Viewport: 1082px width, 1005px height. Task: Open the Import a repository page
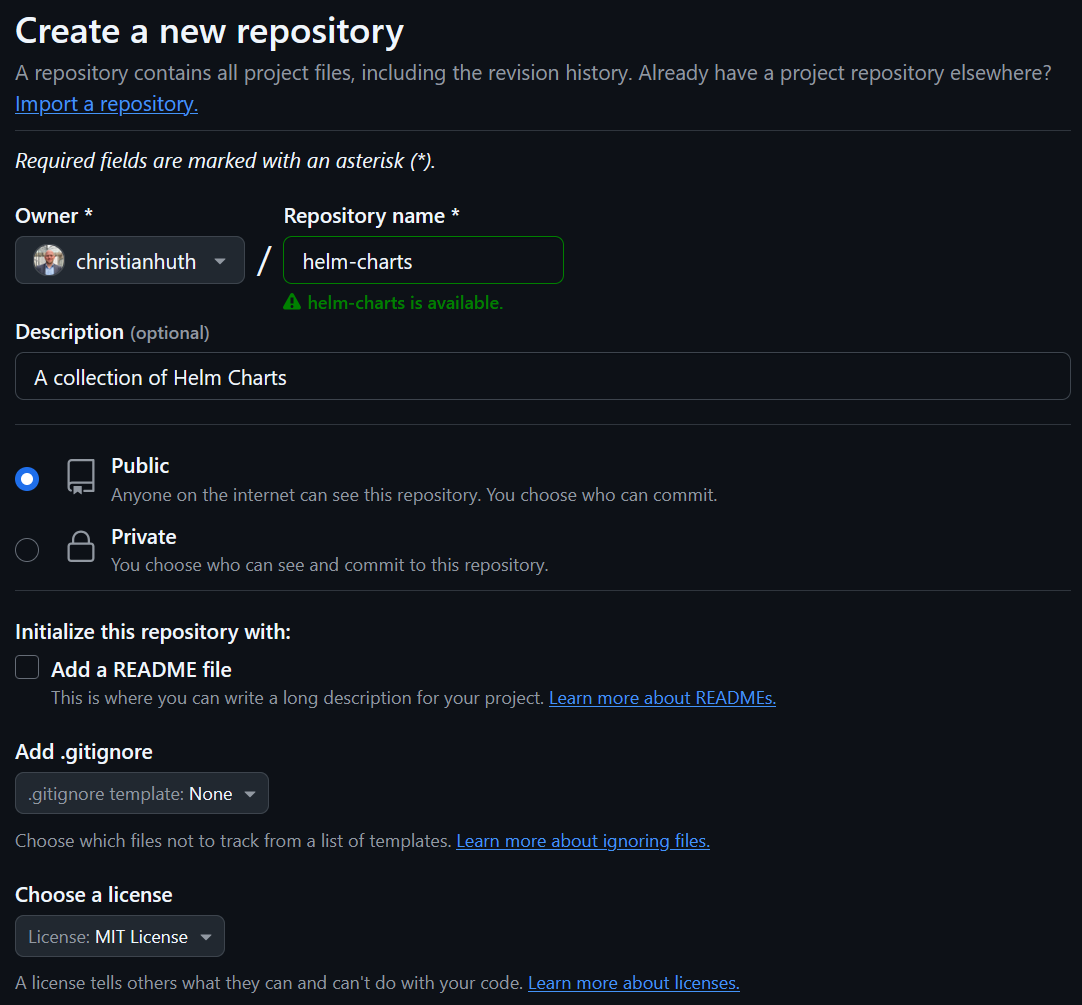coord(105,103)
